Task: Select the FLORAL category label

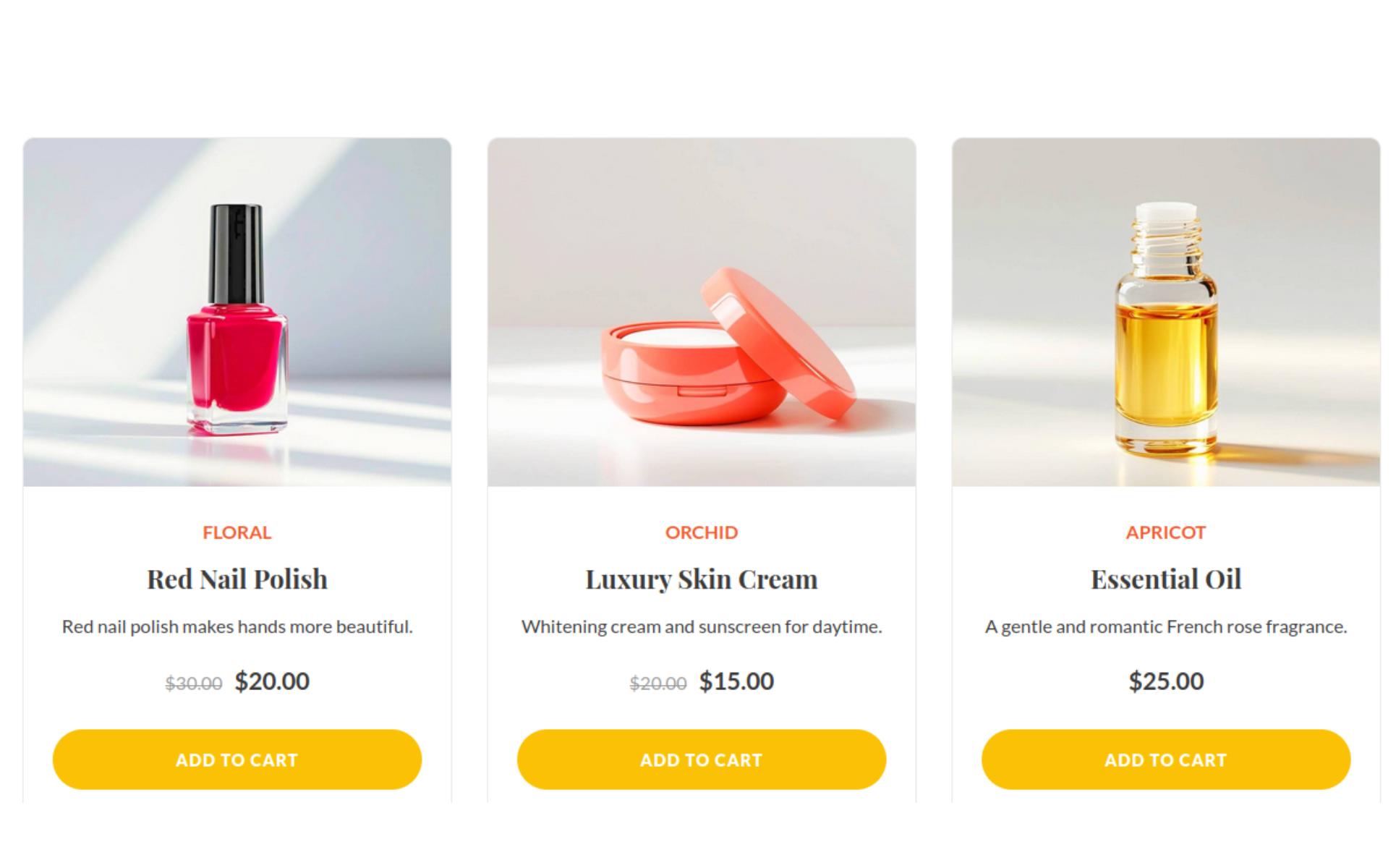Action: coord(237,532)
